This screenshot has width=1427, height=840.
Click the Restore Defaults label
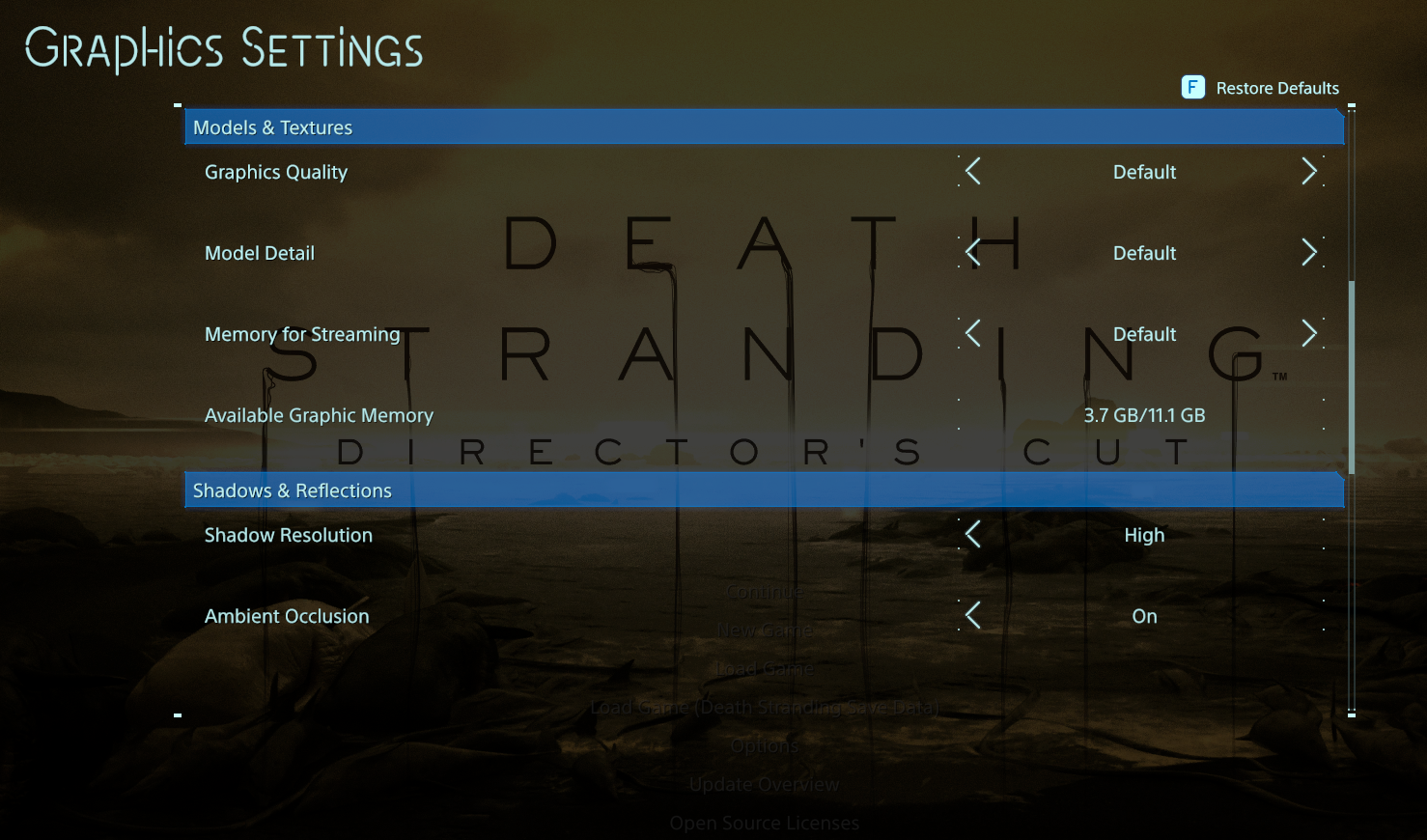click(x=1277, y=88)
